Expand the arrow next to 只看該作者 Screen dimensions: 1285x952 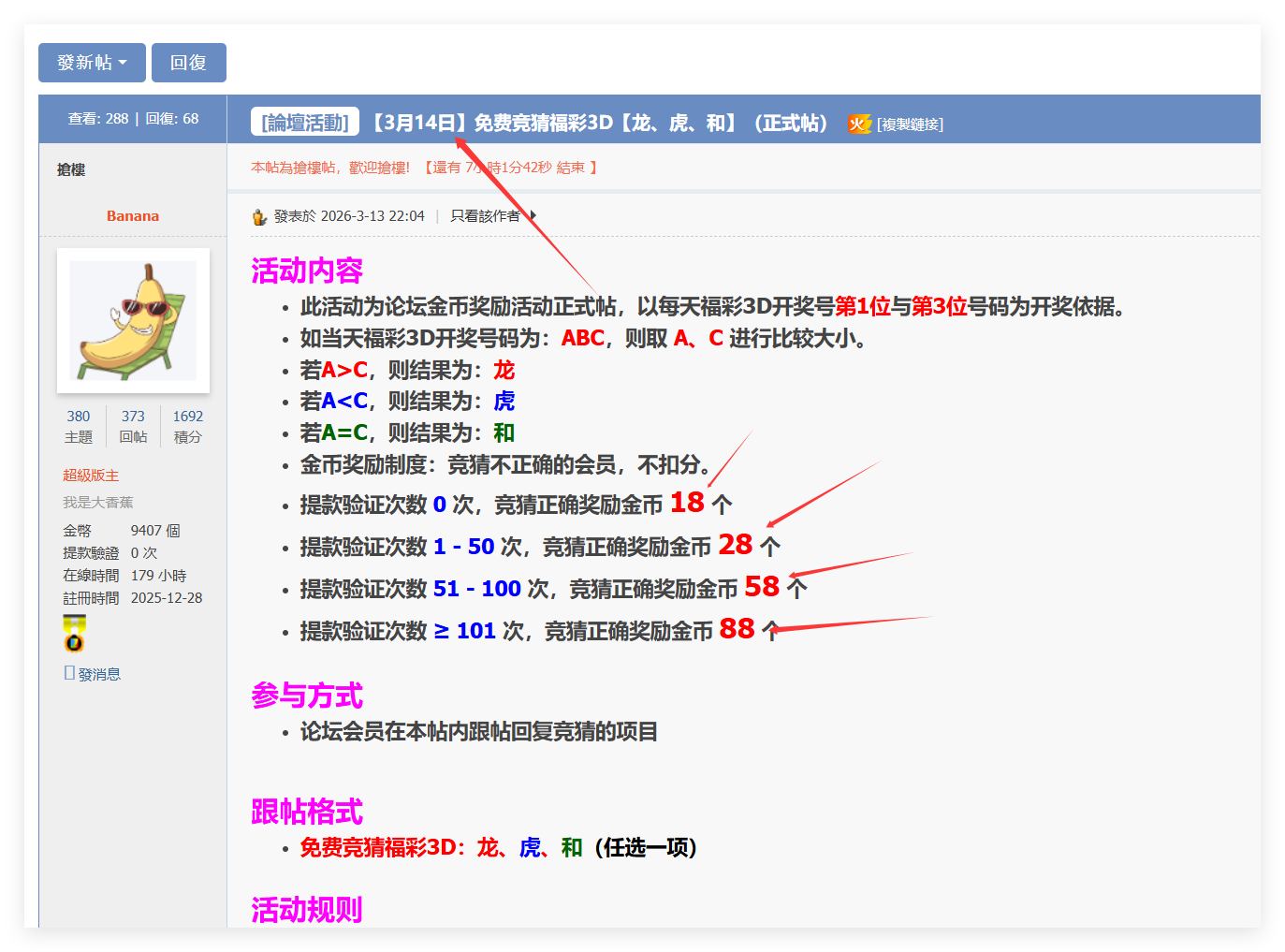tap(533, 215)
